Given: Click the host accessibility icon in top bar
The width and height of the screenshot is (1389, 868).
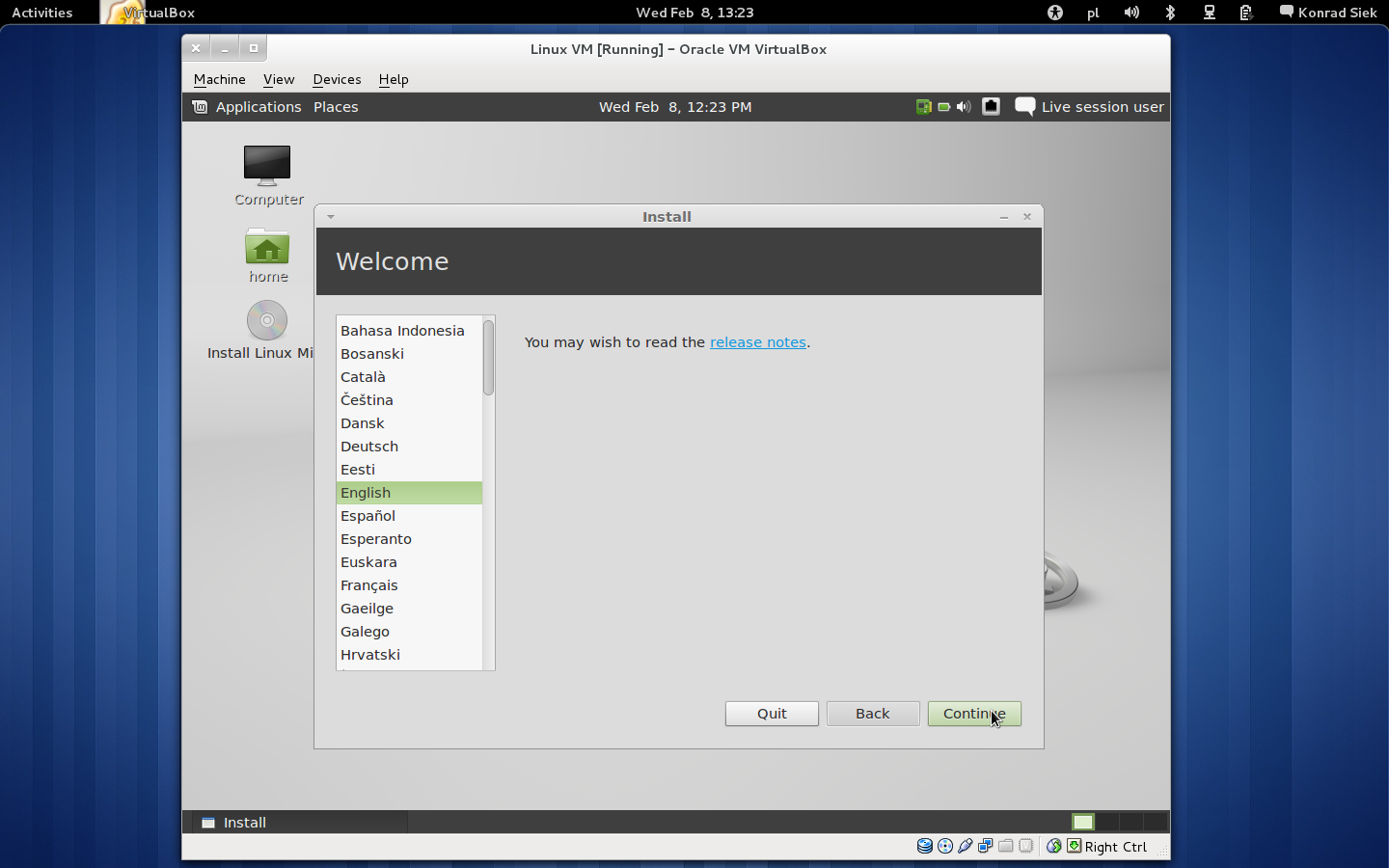Looking at the screenshot, I should coord(1055,13).
